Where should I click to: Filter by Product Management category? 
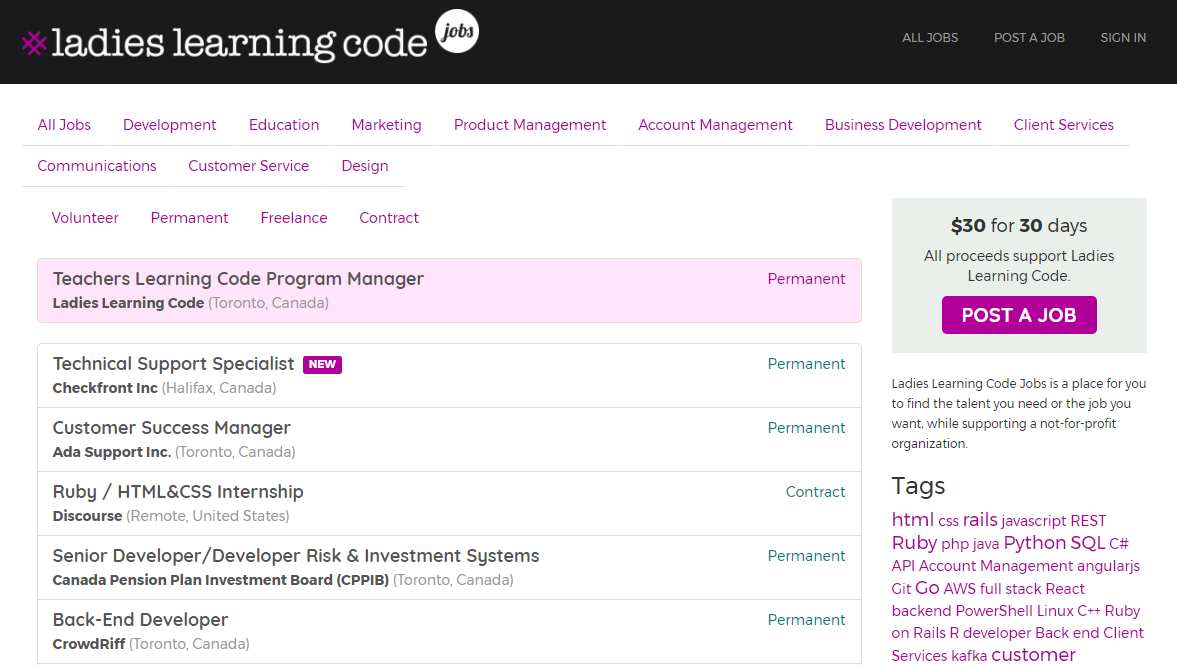[x=530, y=125]
